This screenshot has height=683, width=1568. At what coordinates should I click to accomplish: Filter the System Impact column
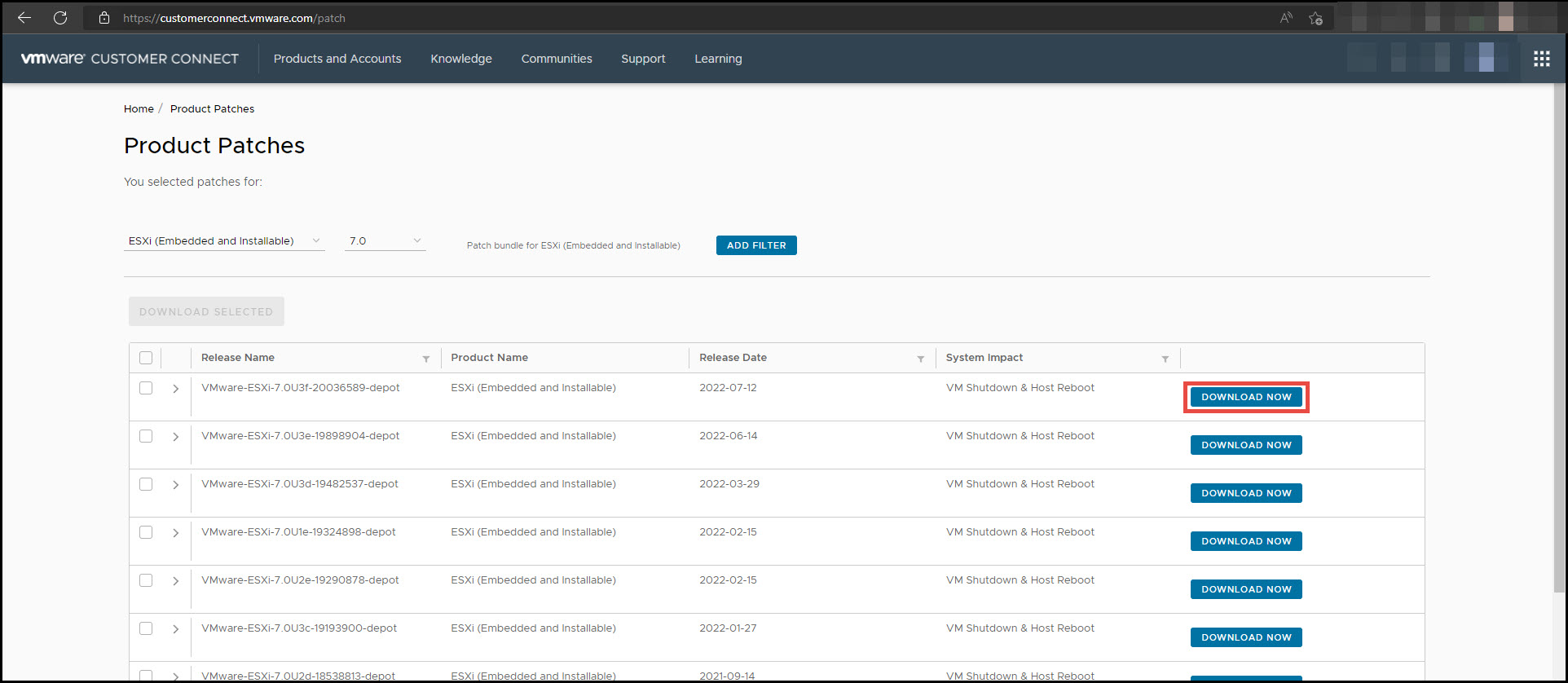pyautogui.click(x=1165, y=359)
